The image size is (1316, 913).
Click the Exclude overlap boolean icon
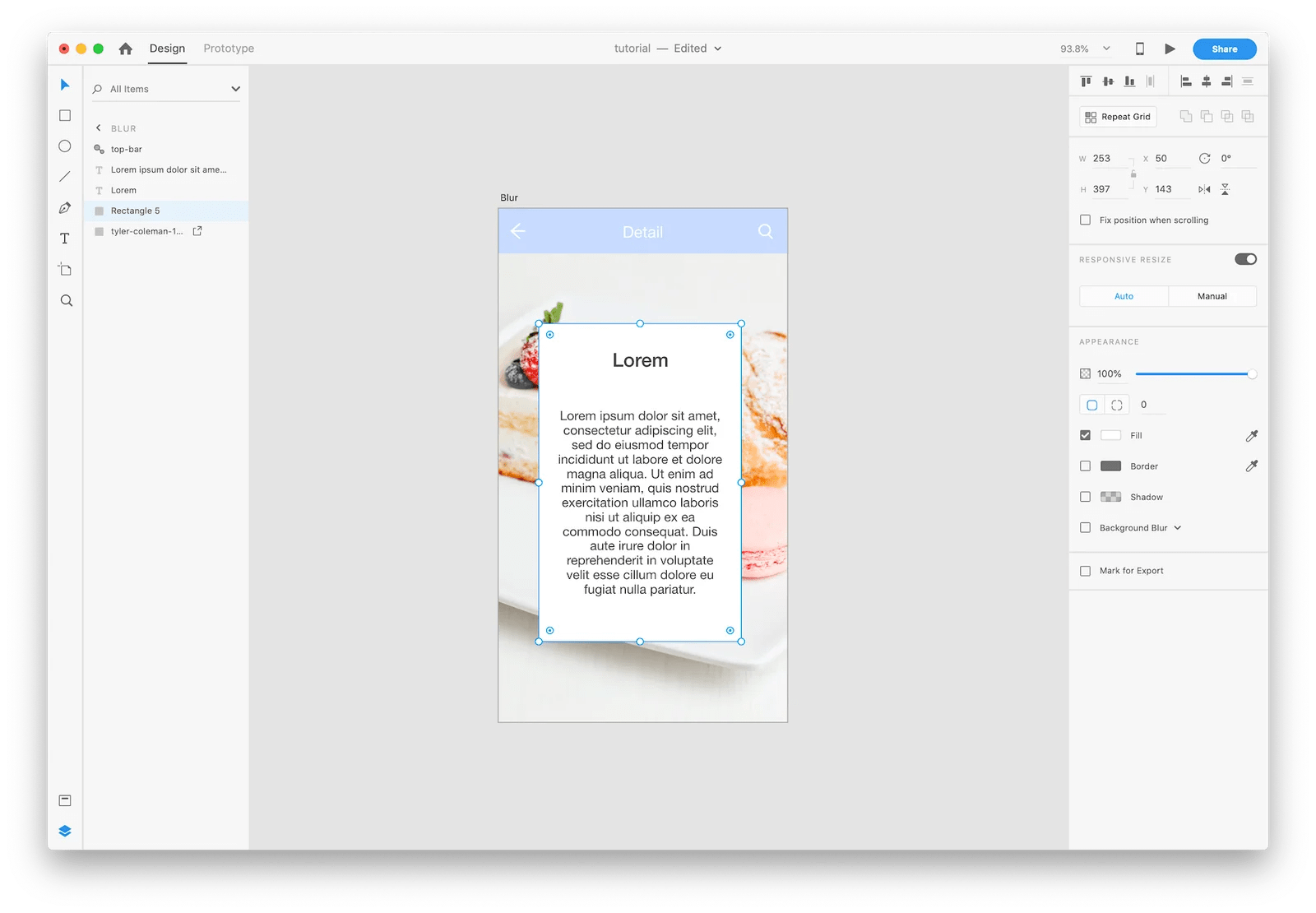point(1248,116)
